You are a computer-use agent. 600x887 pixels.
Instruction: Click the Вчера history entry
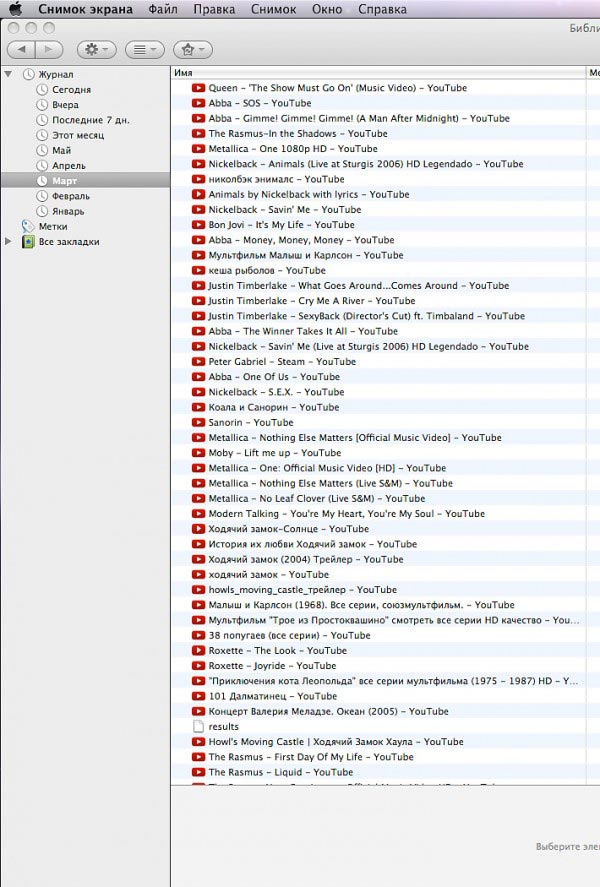65,105
